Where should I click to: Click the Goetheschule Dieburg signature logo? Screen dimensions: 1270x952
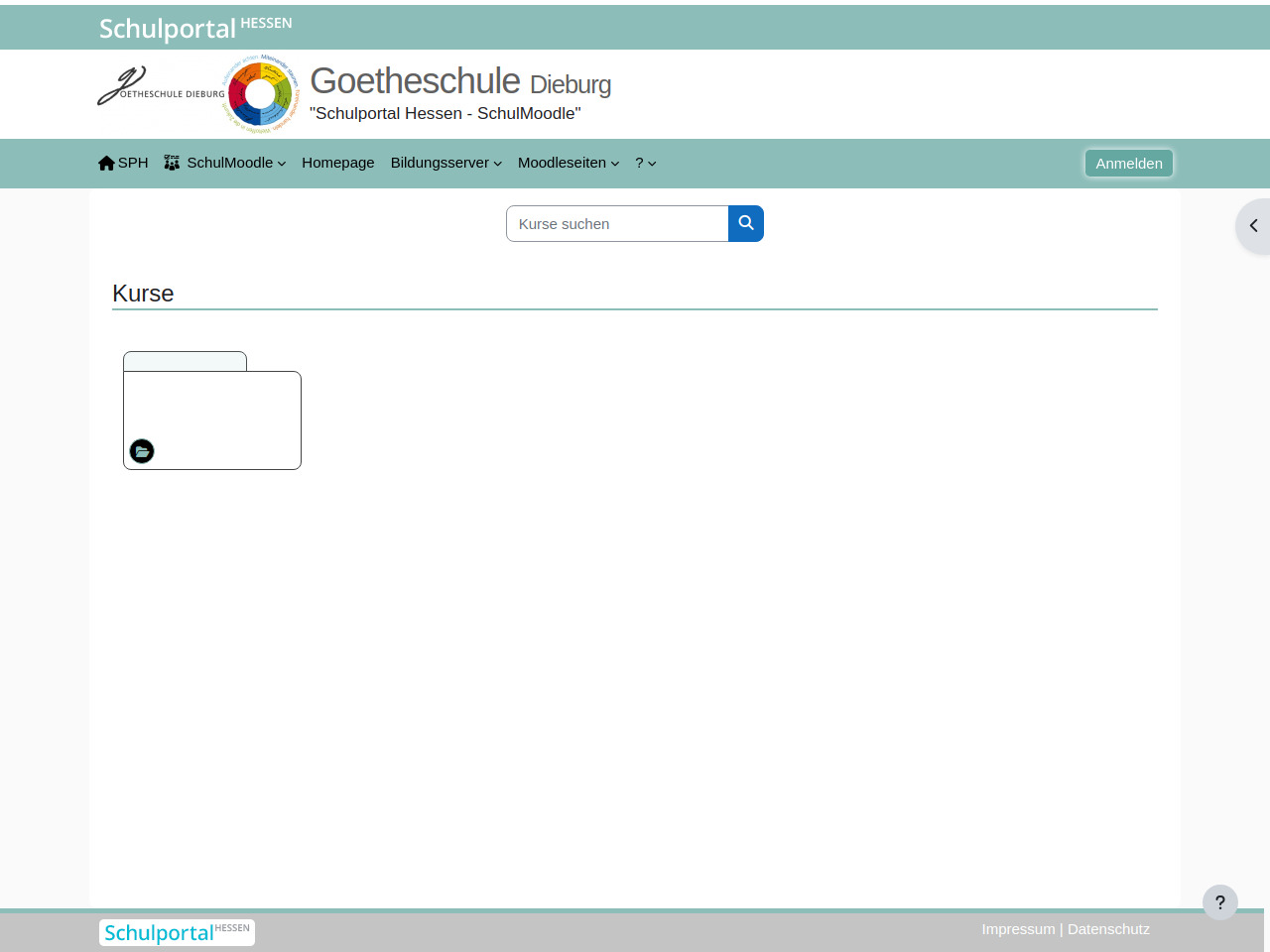tap(160, 89)
